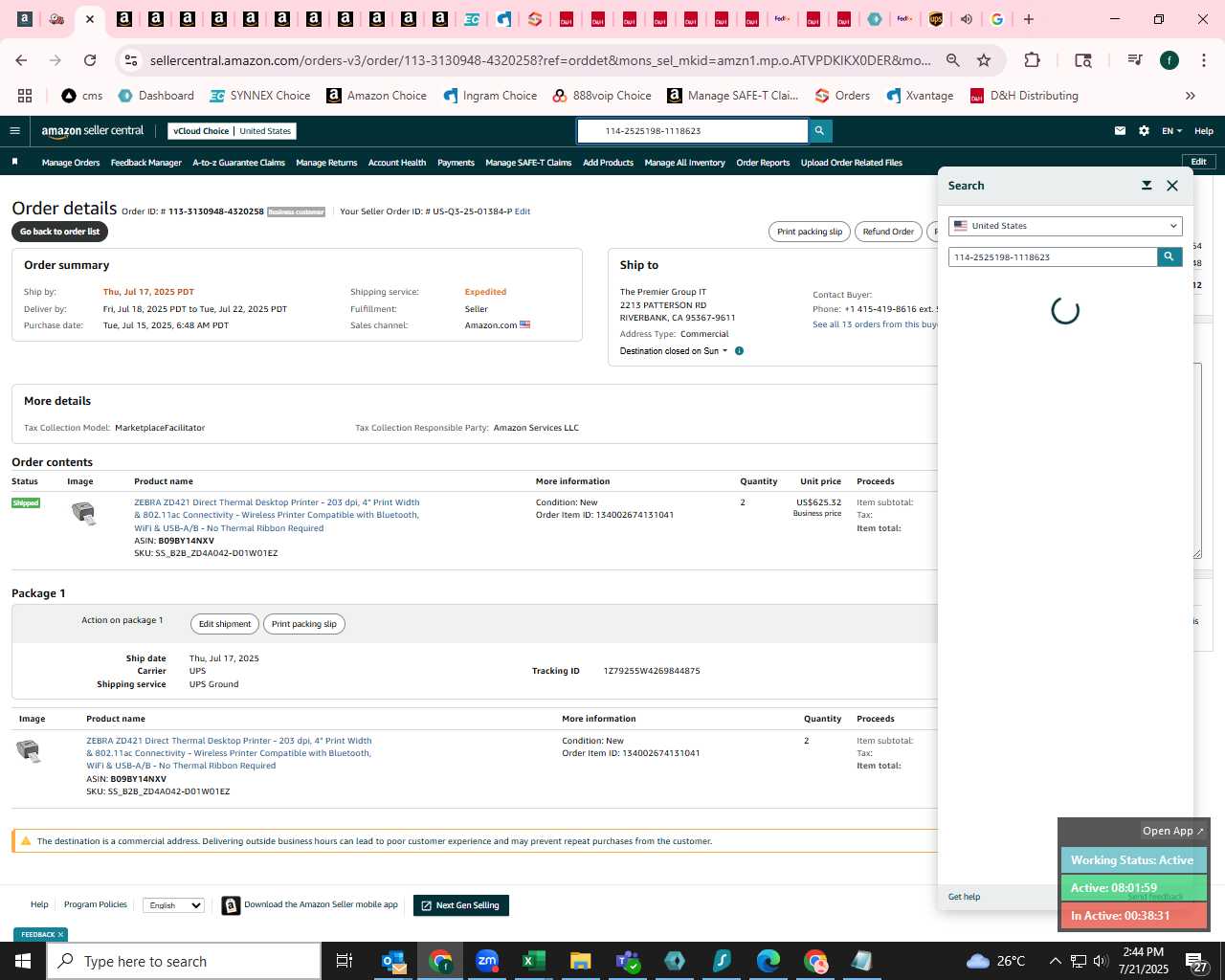This screenshot has height=980, width=1225.
Task: Open the English language selector in footer
Action: (x=173, y=905)
